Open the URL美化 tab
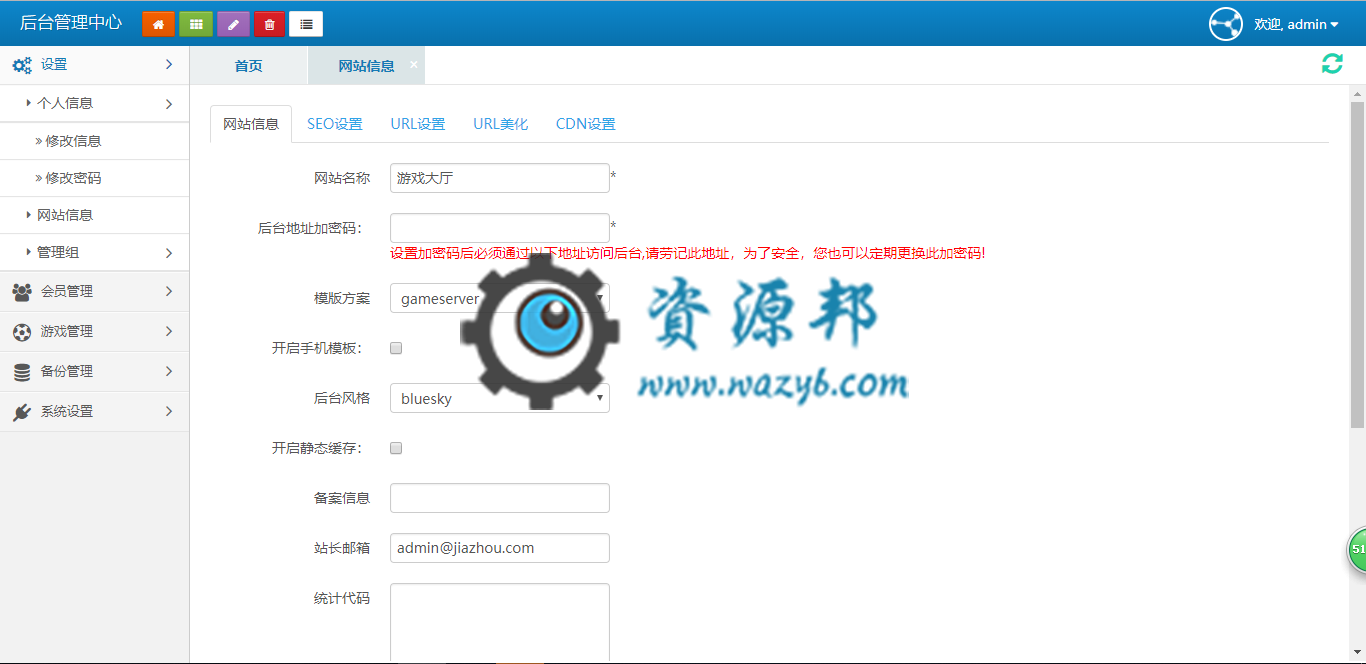Image resolution: width=1366 pixels, height=664 pixels. 500,124
